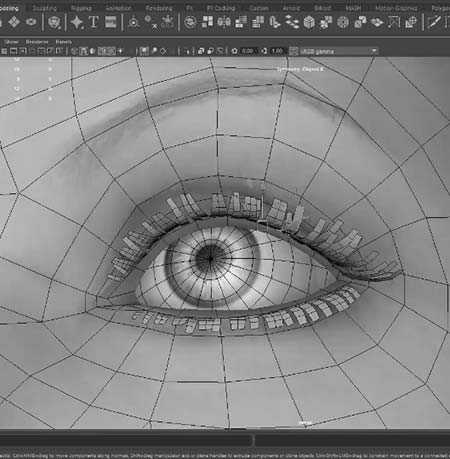The image size is (450, 459).
Task: Switch to the Animation shelf tab
Action: click(x=119, y=8)
